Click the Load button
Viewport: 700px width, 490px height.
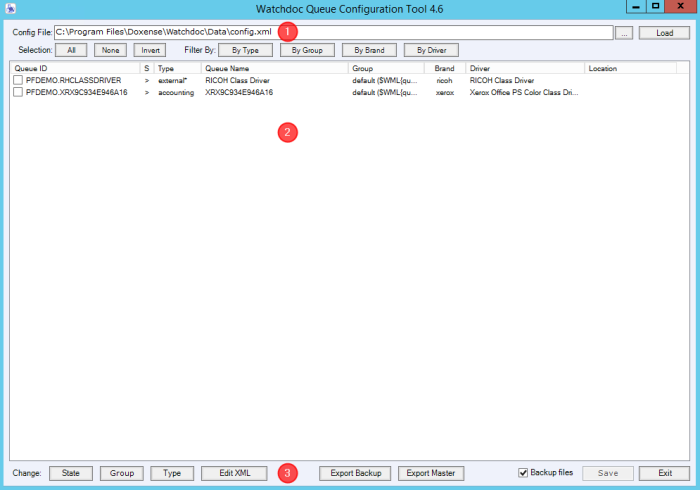coord(664,33)
